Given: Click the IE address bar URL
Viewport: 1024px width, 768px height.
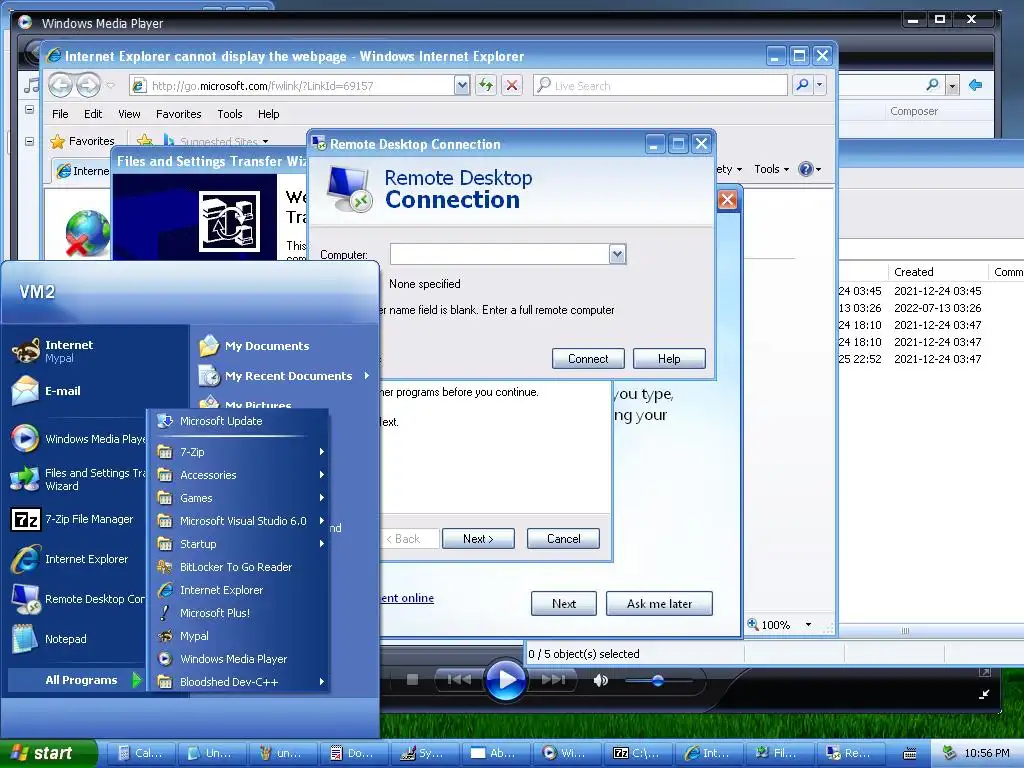Looking at the screenshot, I should pyautogui.click(x=263, y=86).
